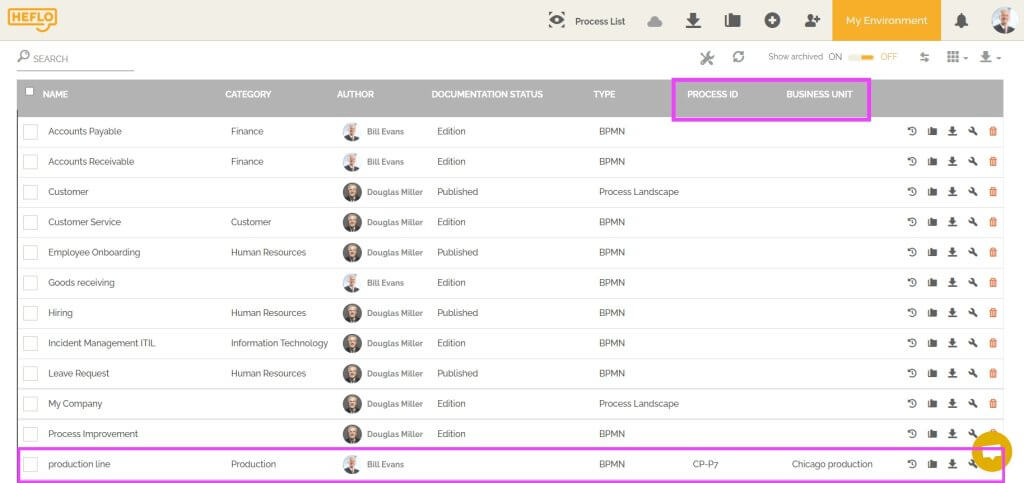The height and width of the screenshot is (483, 1024).
Task: Select the Employee Onboarding row checkbox
Action: [30, 253]
